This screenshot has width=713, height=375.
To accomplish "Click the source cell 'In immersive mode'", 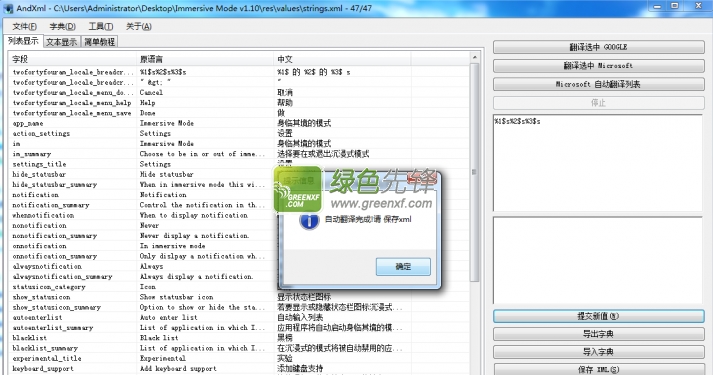I will coord(172,246).
